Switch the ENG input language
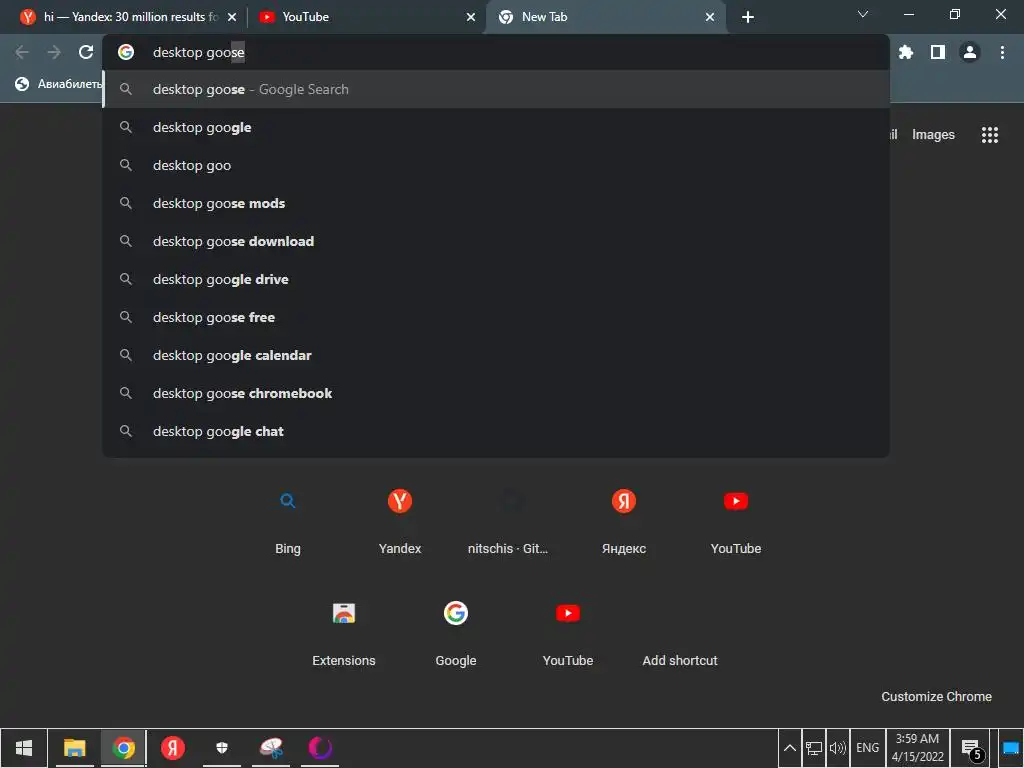1024x768 pixels. pyautogui.click(x=867, y=748)
